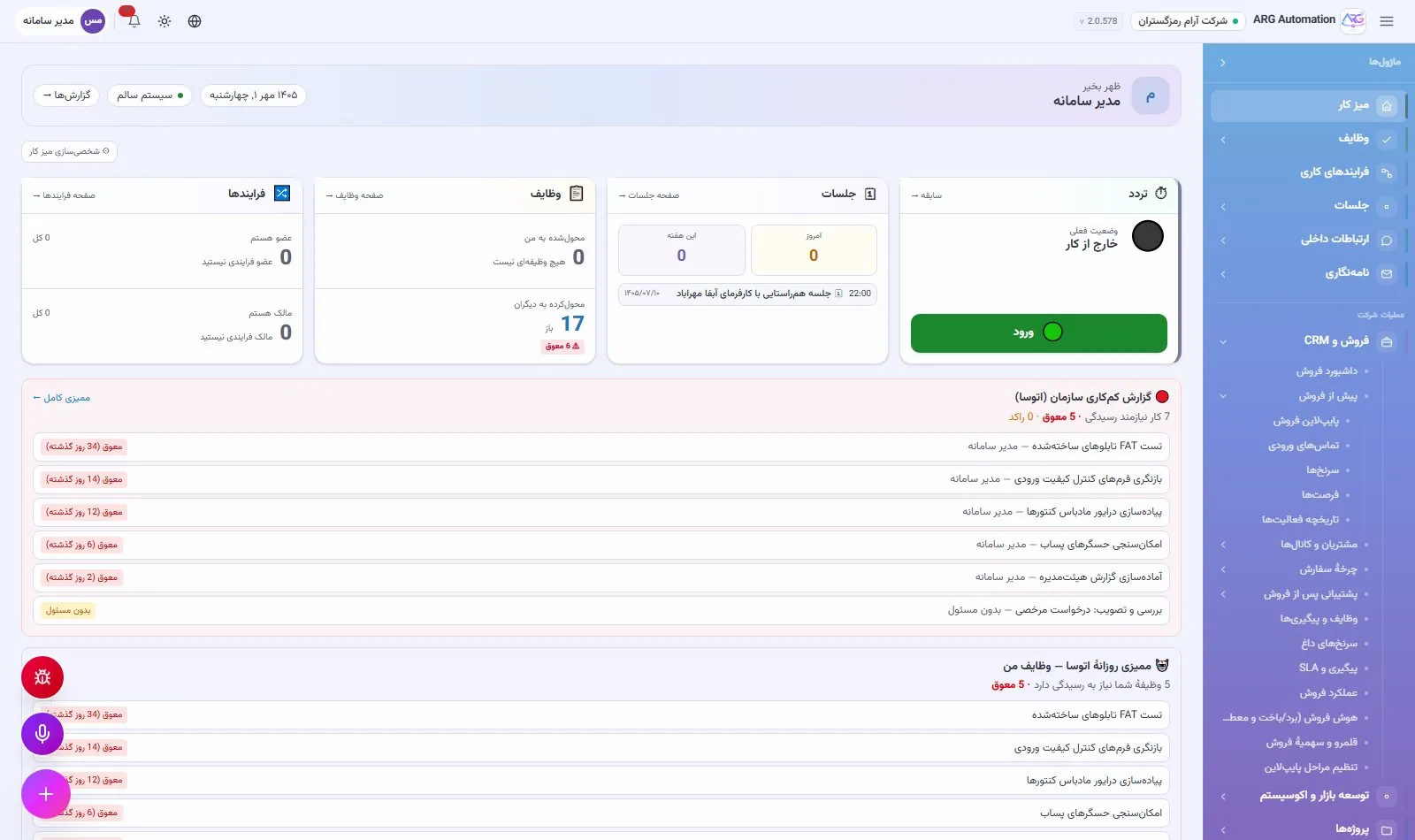
Task: Open the گزارش‌ها button
Action: 66,95
